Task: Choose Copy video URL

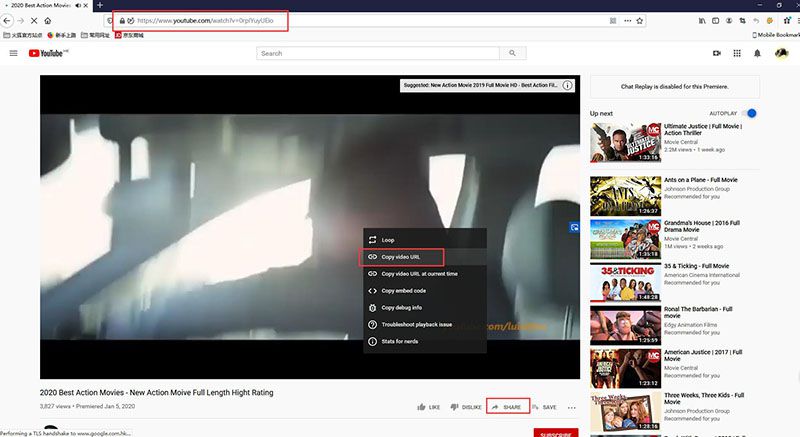Action: tap(424, 257)
